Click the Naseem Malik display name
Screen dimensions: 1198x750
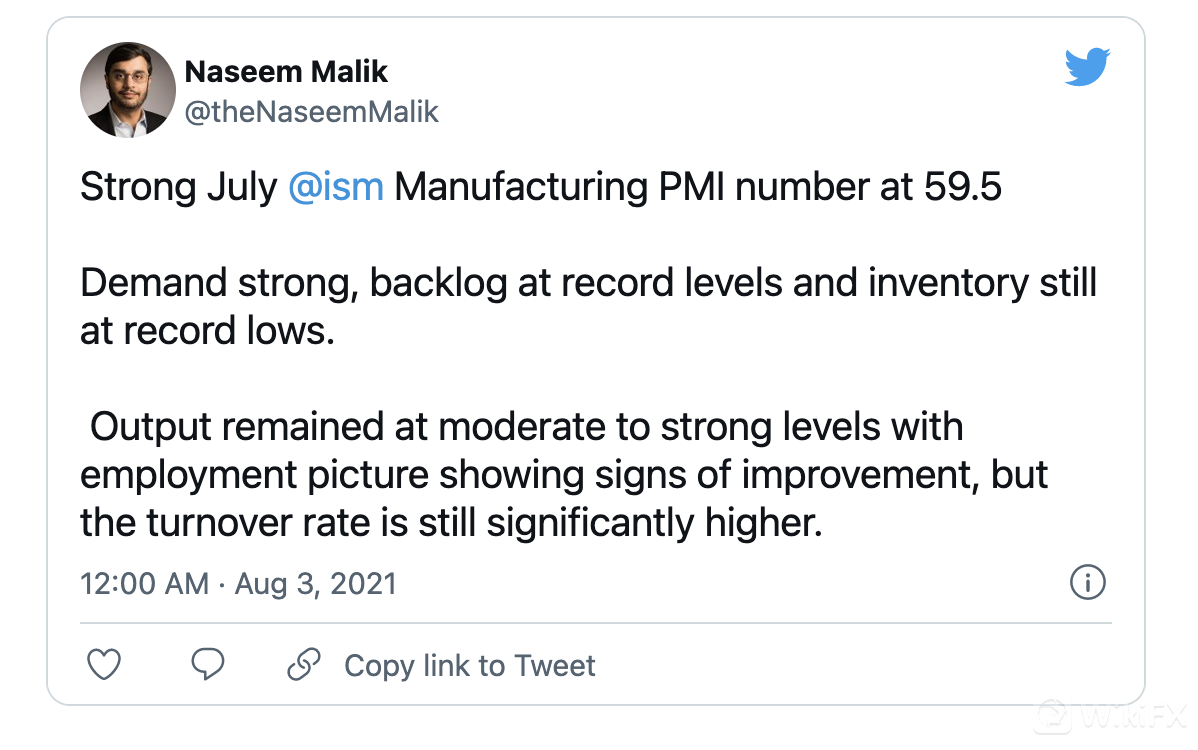click(286, 72)
